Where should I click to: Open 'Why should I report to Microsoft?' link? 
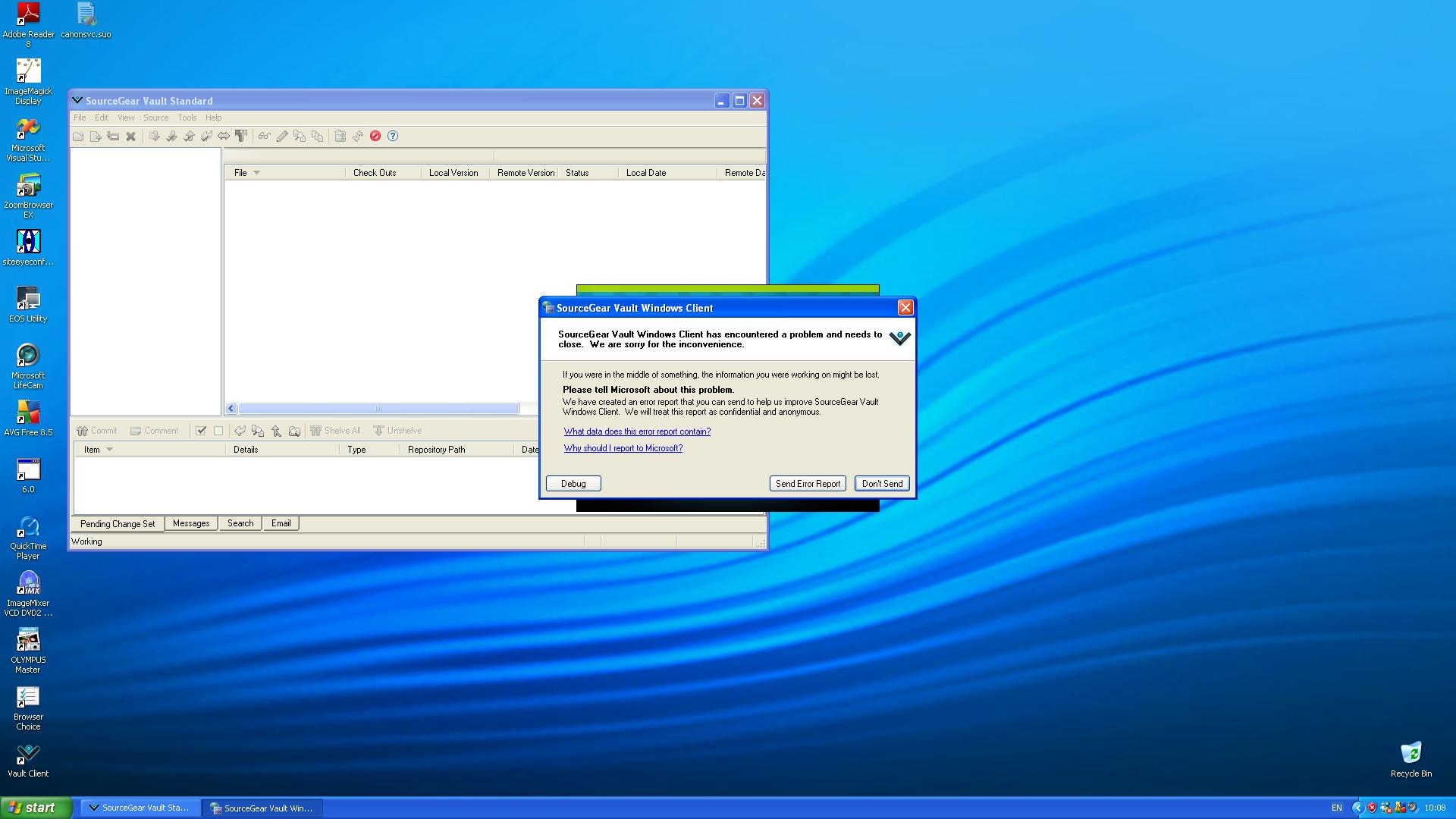point(623,448)
